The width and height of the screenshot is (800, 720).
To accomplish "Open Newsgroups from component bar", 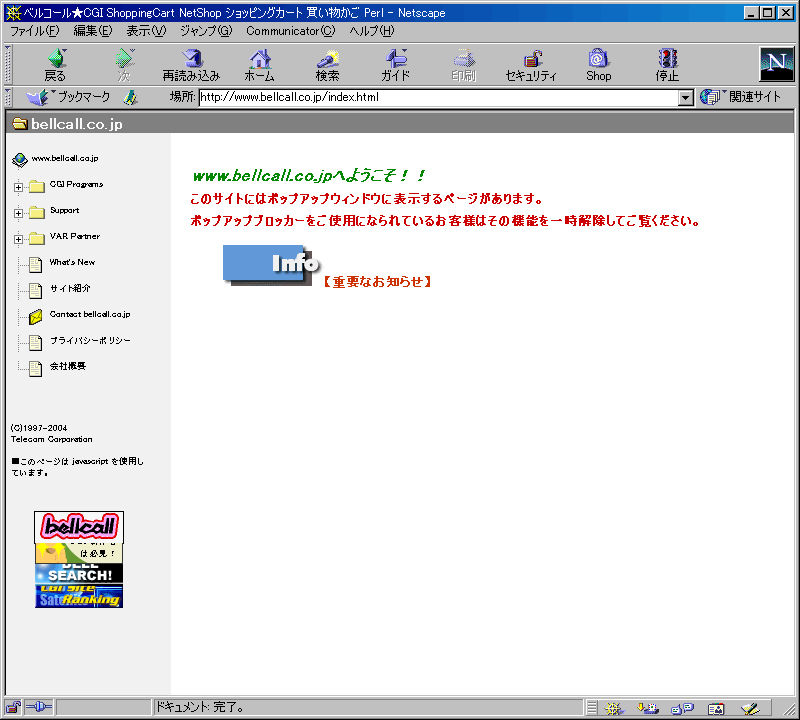I will (x=682, y=708).
